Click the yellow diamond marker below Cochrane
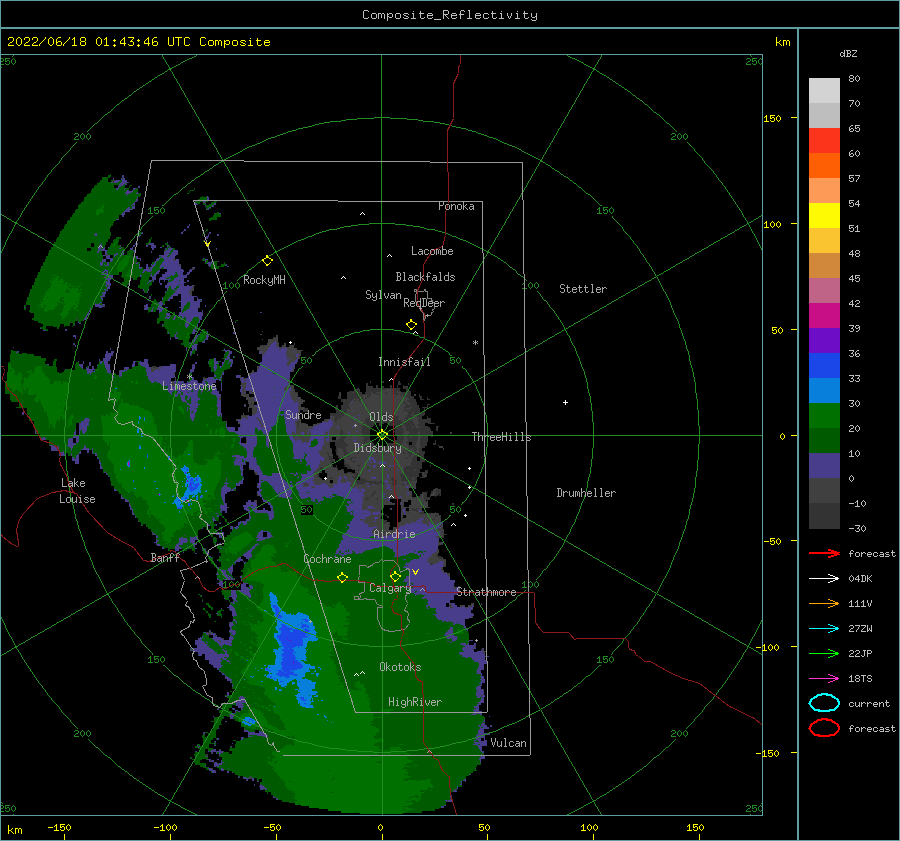Viewport: 900px width, 841px height. pyautogui.click(x=343, y=577)
